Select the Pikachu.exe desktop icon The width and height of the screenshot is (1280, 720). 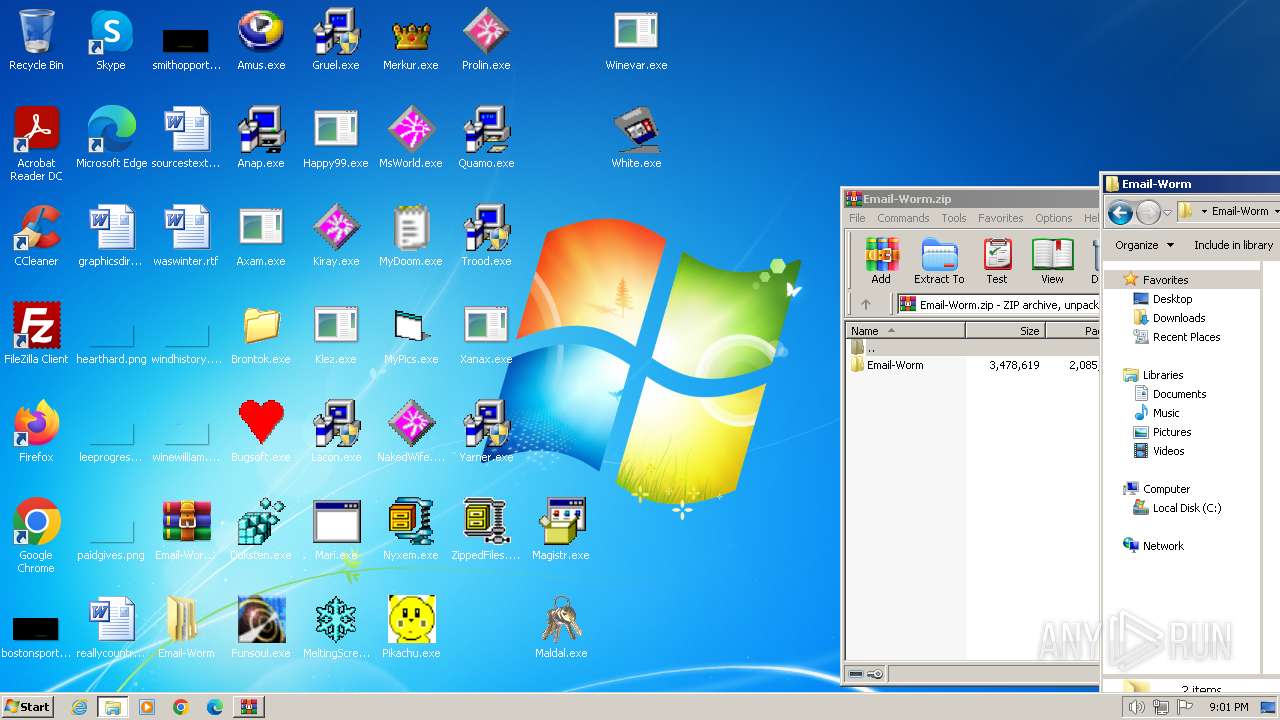click(411, 628)
